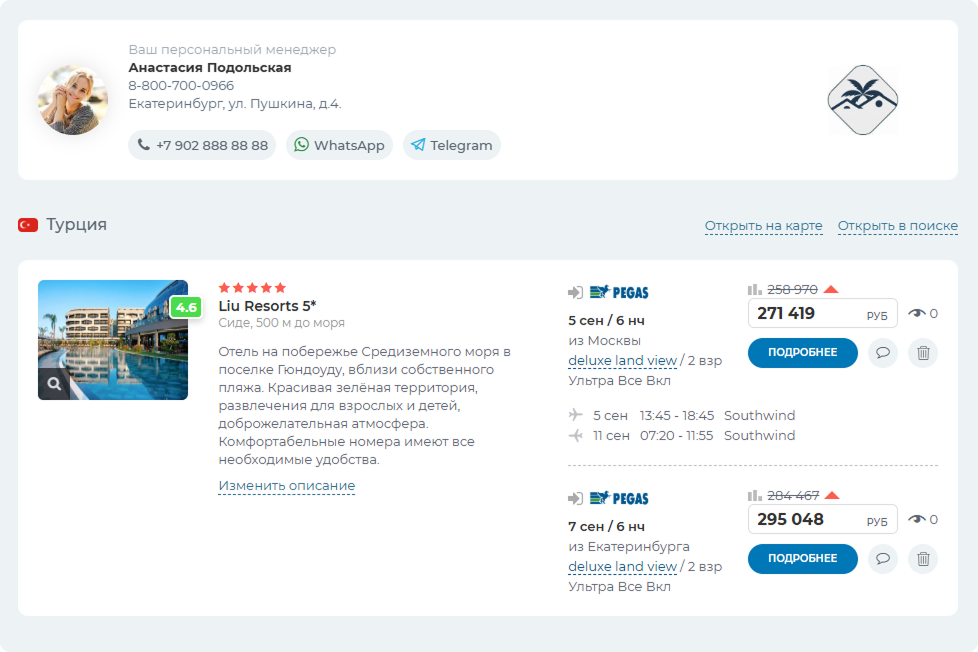Screen dimensions: 978x652
Task: Toggle visibility eye for first tour offer
Action: pos(917,313)
